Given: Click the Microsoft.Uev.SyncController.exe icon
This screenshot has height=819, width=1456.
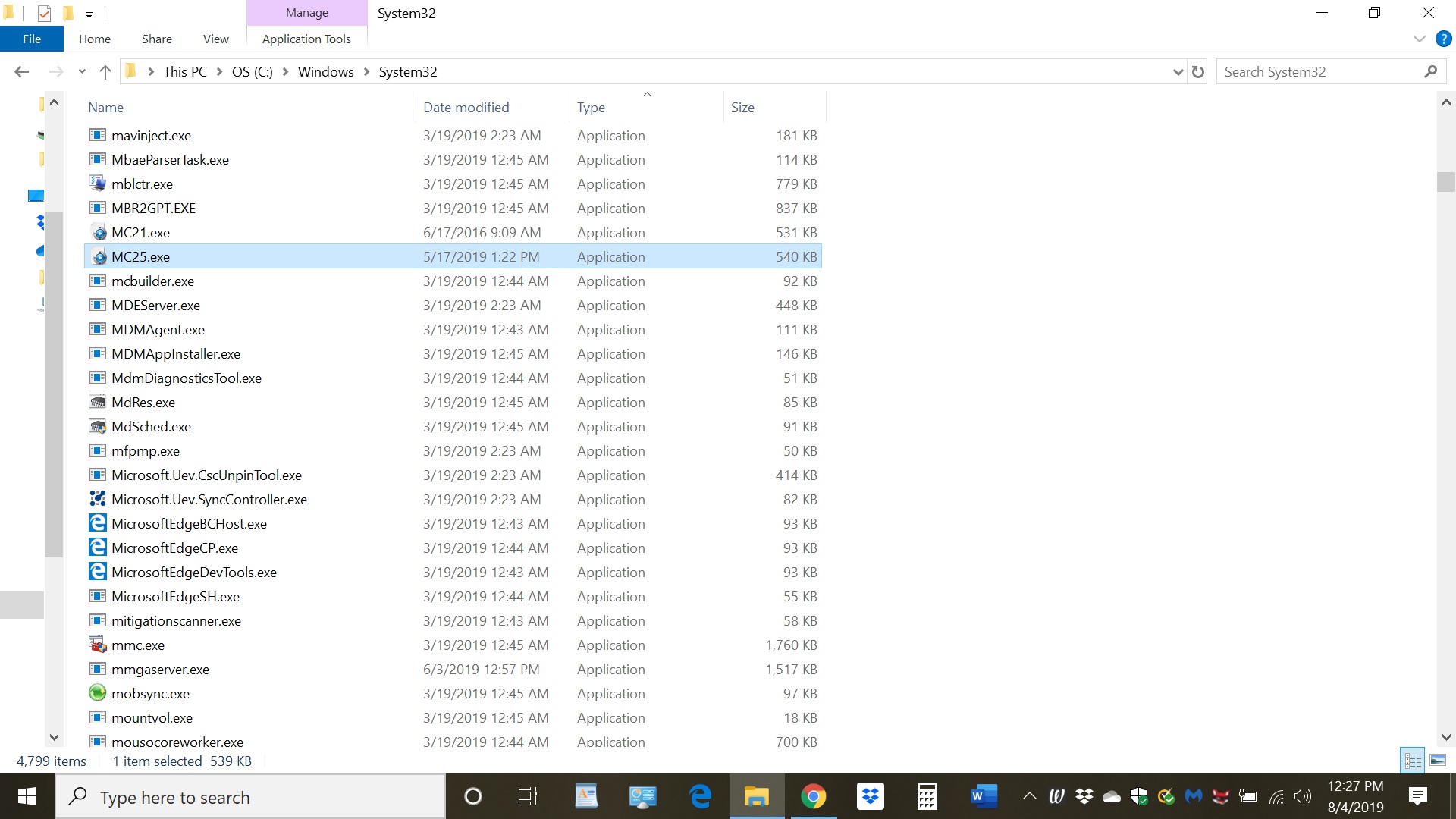Looking at the screenshot, I should point(98,499).
